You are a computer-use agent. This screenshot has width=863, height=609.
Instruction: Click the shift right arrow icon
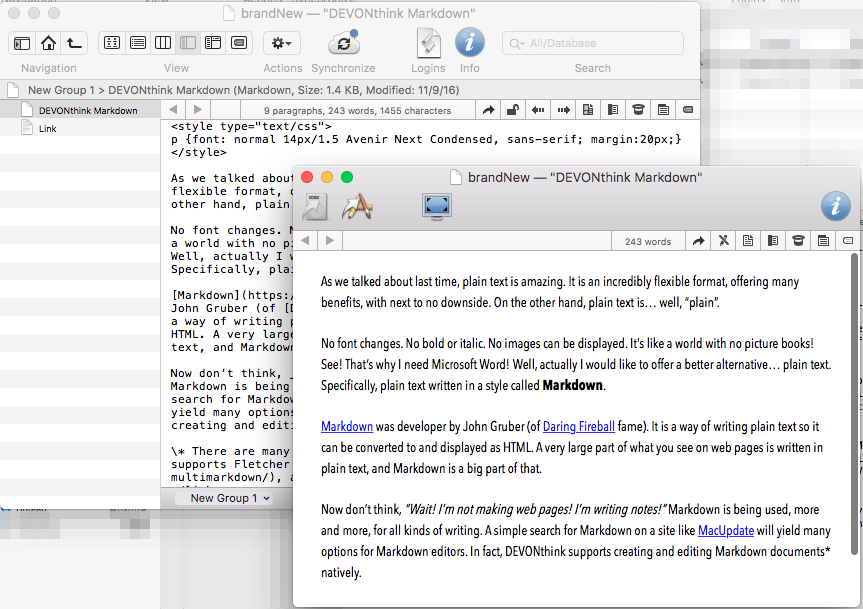click(x=564, y=110)
